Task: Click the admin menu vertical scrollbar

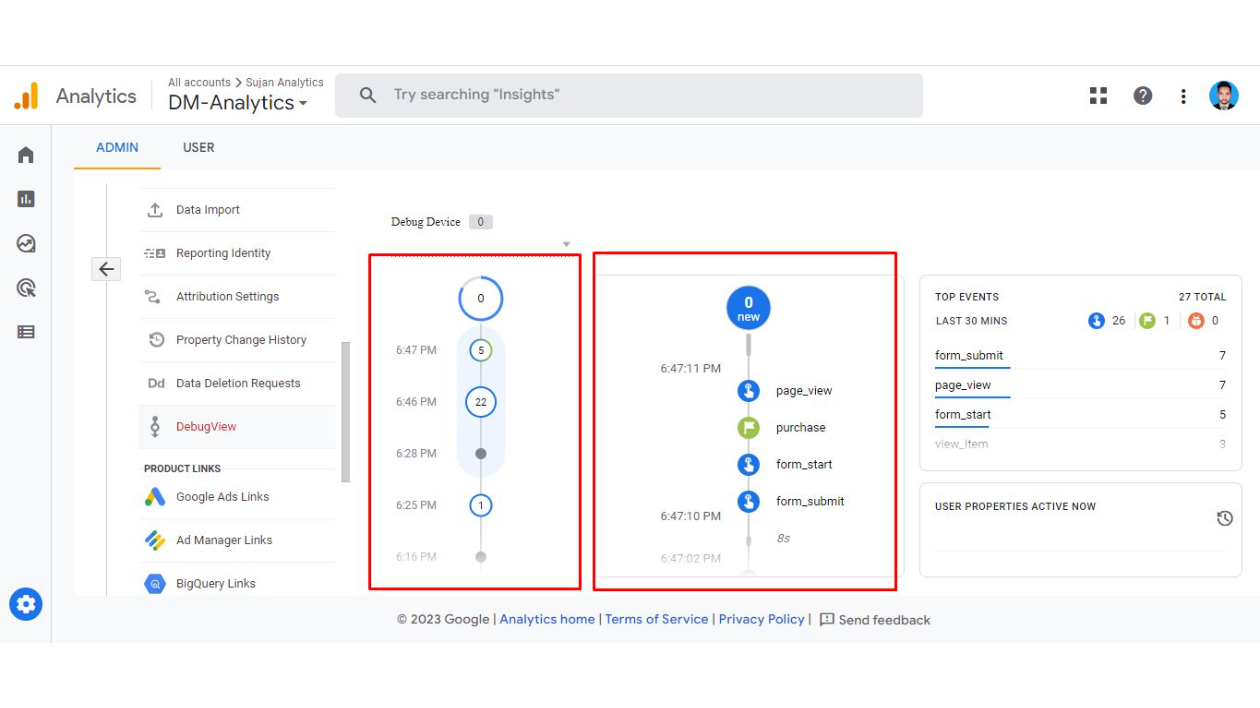Action: [x=346, y=412]
